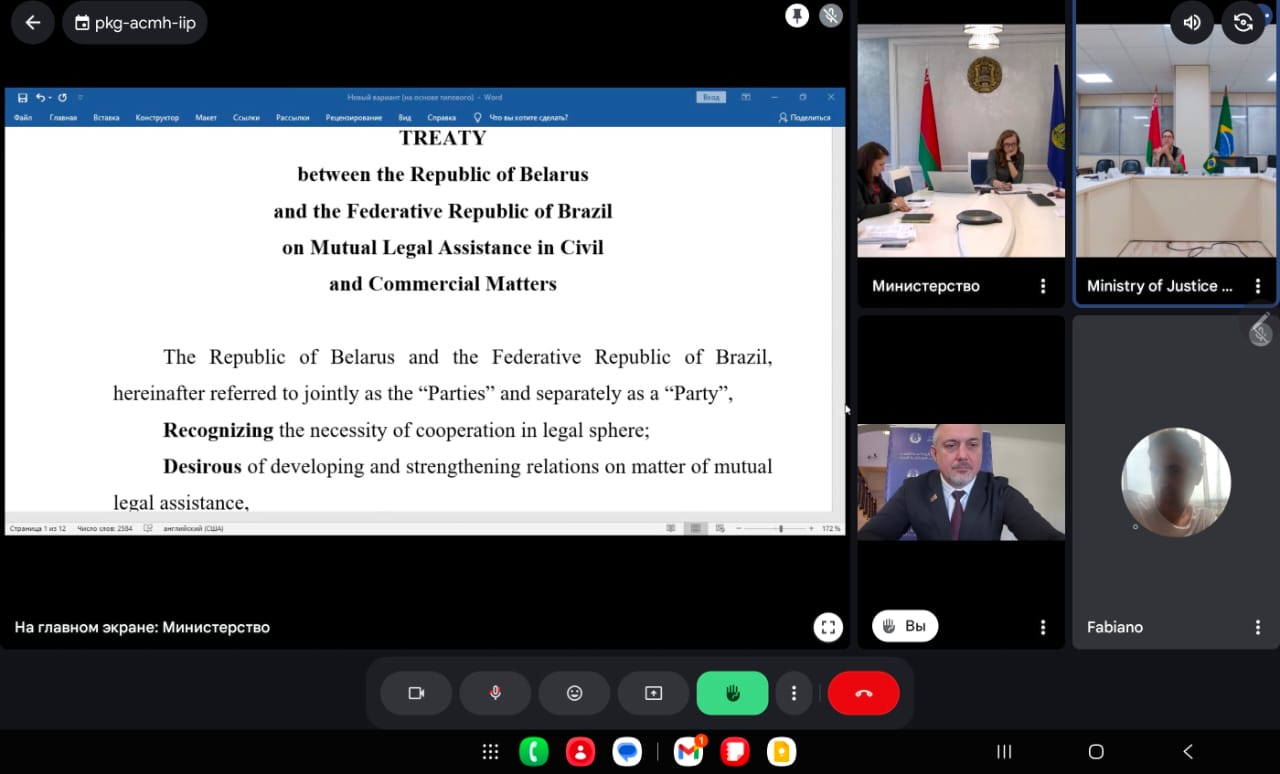Open meeting details for pkg-acmh-iip
This screenshot has width=1280, height=774.
[135, 22]
